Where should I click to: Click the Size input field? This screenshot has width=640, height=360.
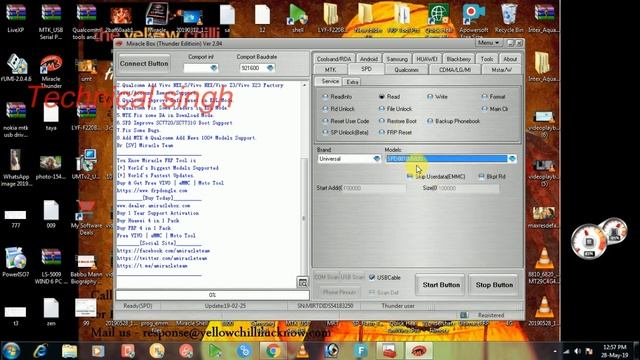468,188
